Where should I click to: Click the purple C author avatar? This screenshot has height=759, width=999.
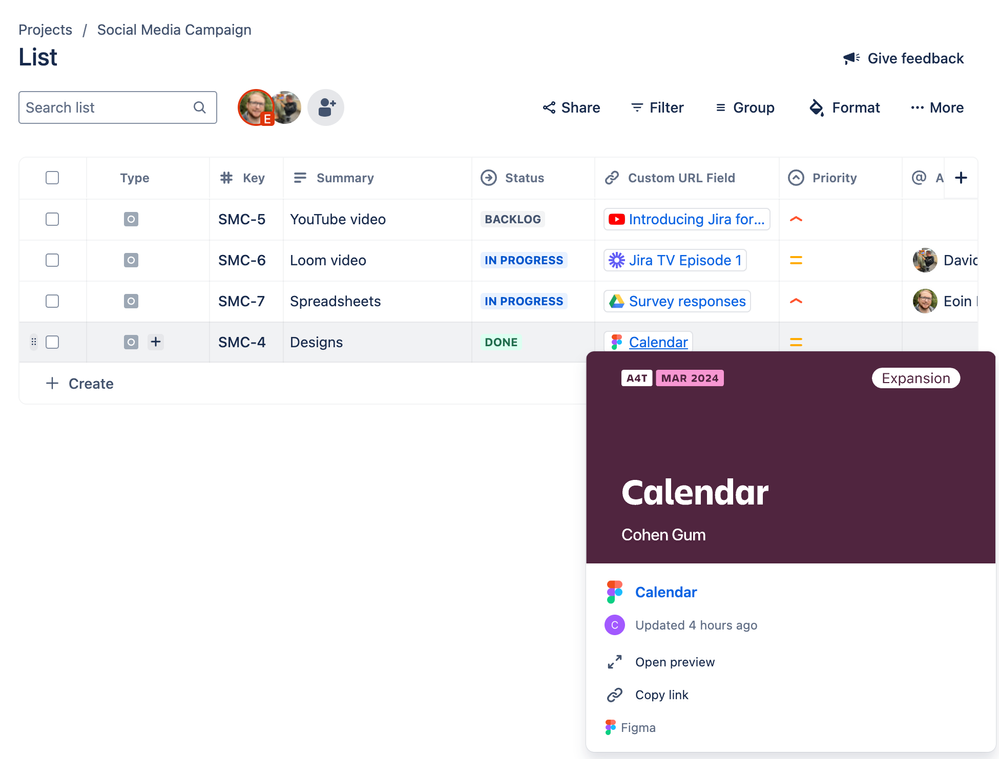pos(614,625)
